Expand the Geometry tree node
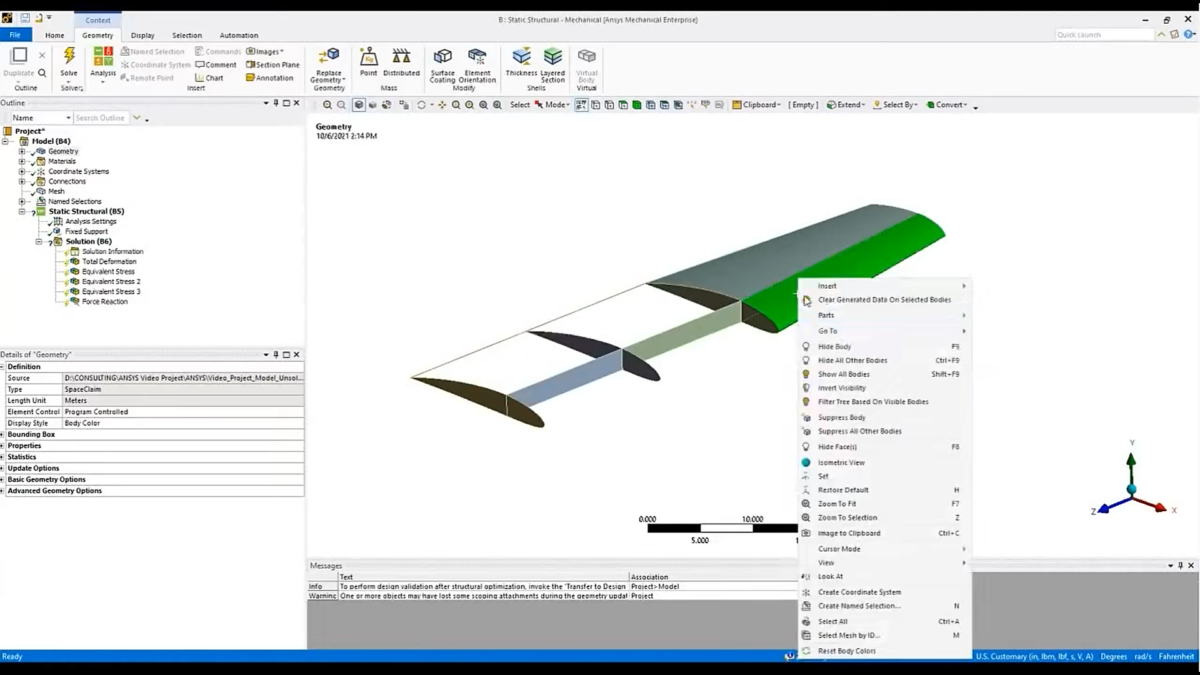Viewport: 1200px width, 675px height. (22, 151)
